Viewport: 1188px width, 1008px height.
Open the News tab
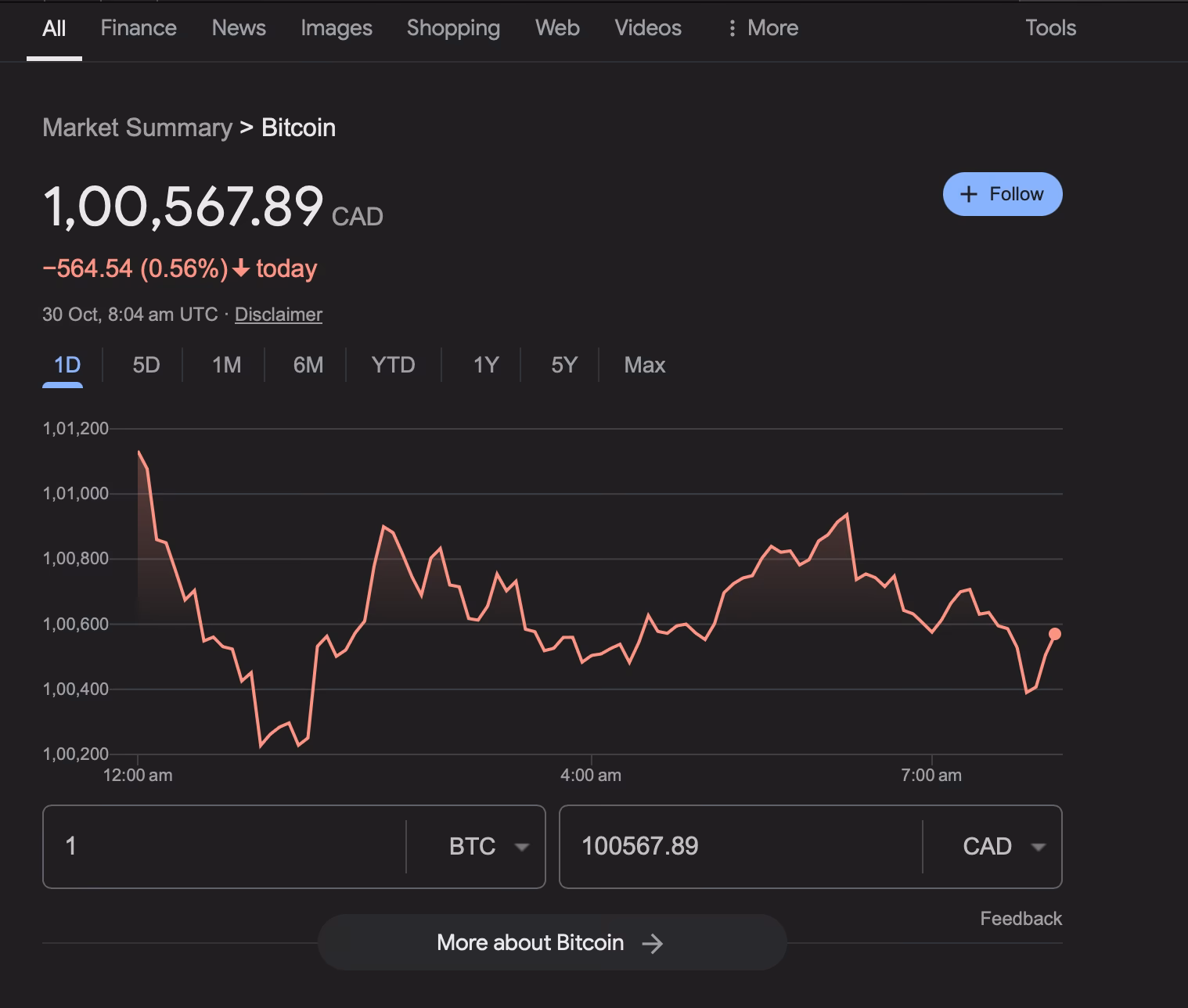tap(239, 28)
